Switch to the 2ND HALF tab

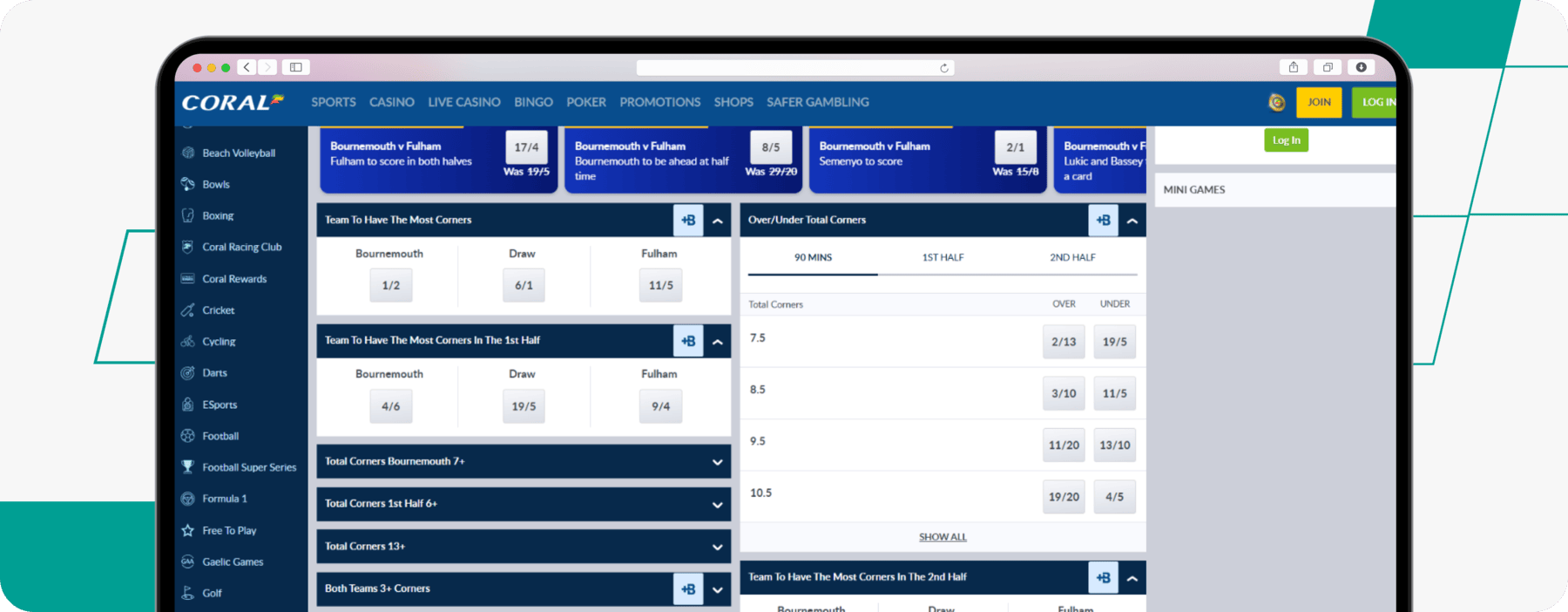coord(1072,257)
